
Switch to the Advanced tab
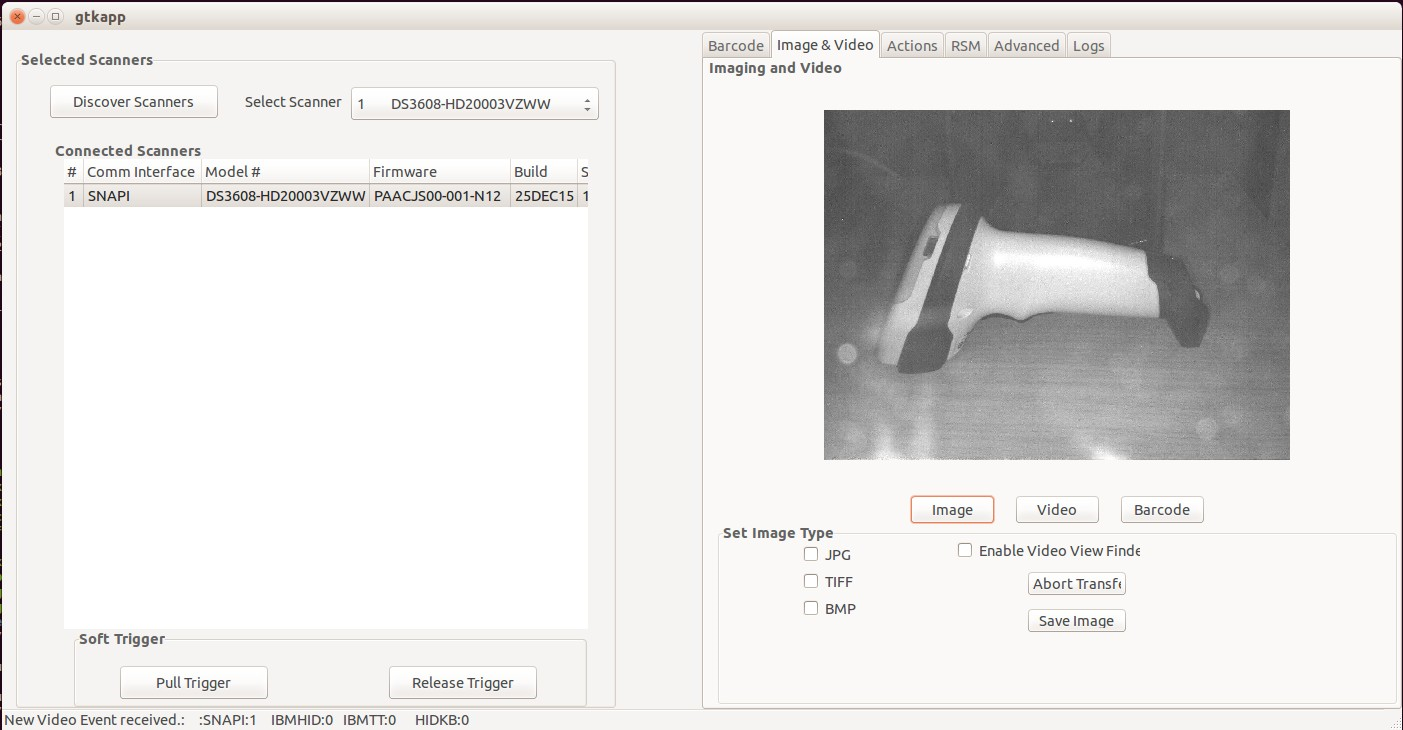tap(1026, 46)
